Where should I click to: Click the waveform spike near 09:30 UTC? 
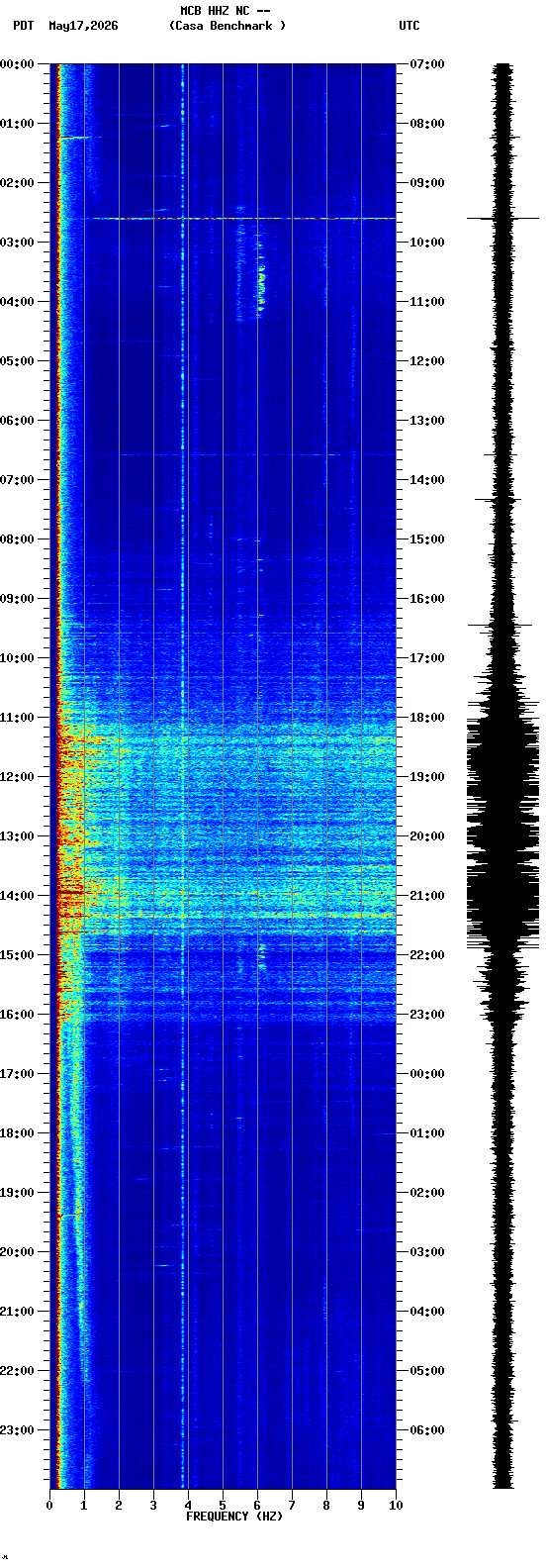[503, 218]
